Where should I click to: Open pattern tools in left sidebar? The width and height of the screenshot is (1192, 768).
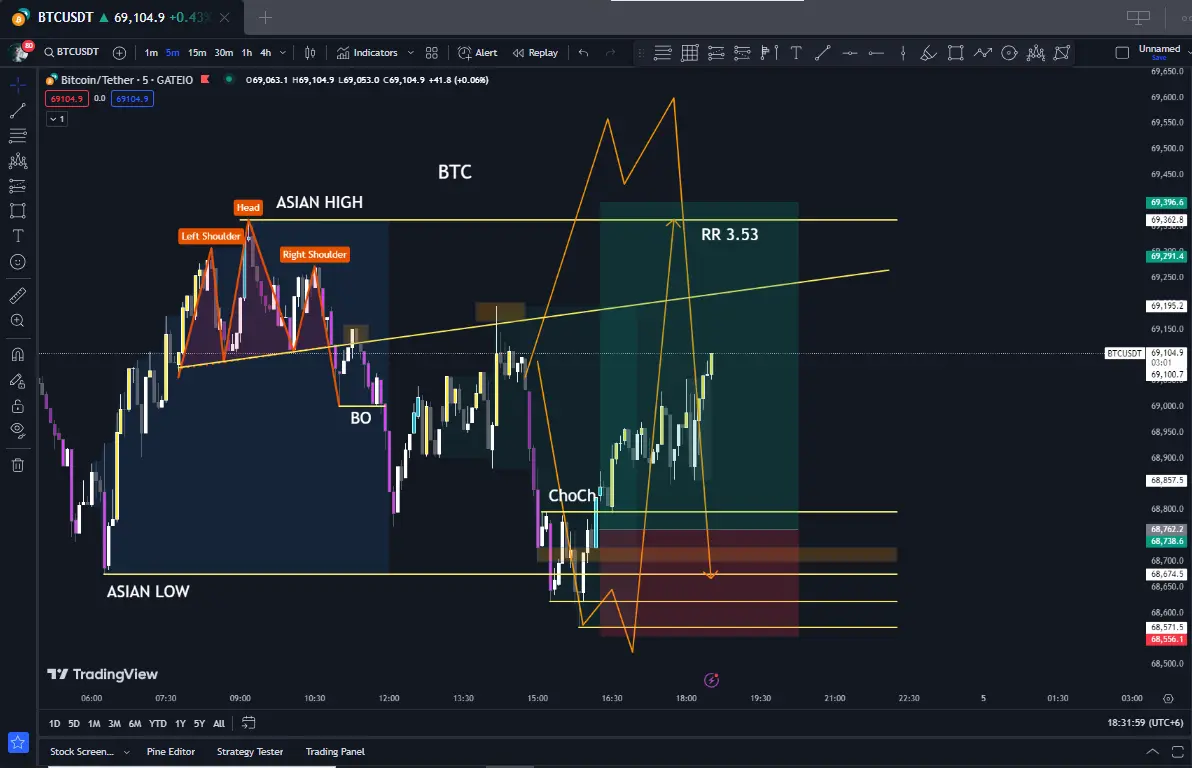point(17,161)
